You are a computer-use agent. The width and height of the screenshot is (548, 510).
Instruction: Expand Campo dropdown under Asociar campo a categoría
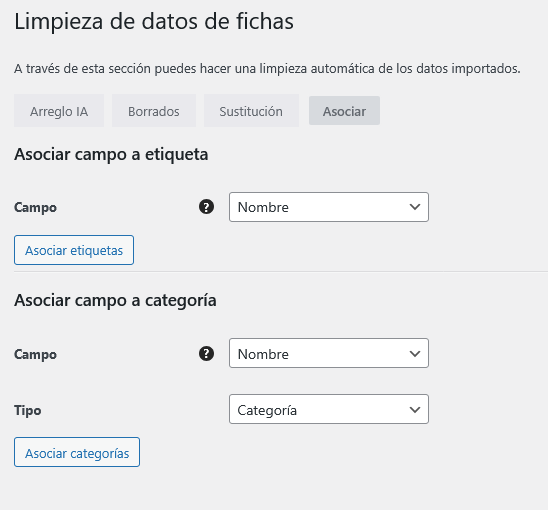329,353
